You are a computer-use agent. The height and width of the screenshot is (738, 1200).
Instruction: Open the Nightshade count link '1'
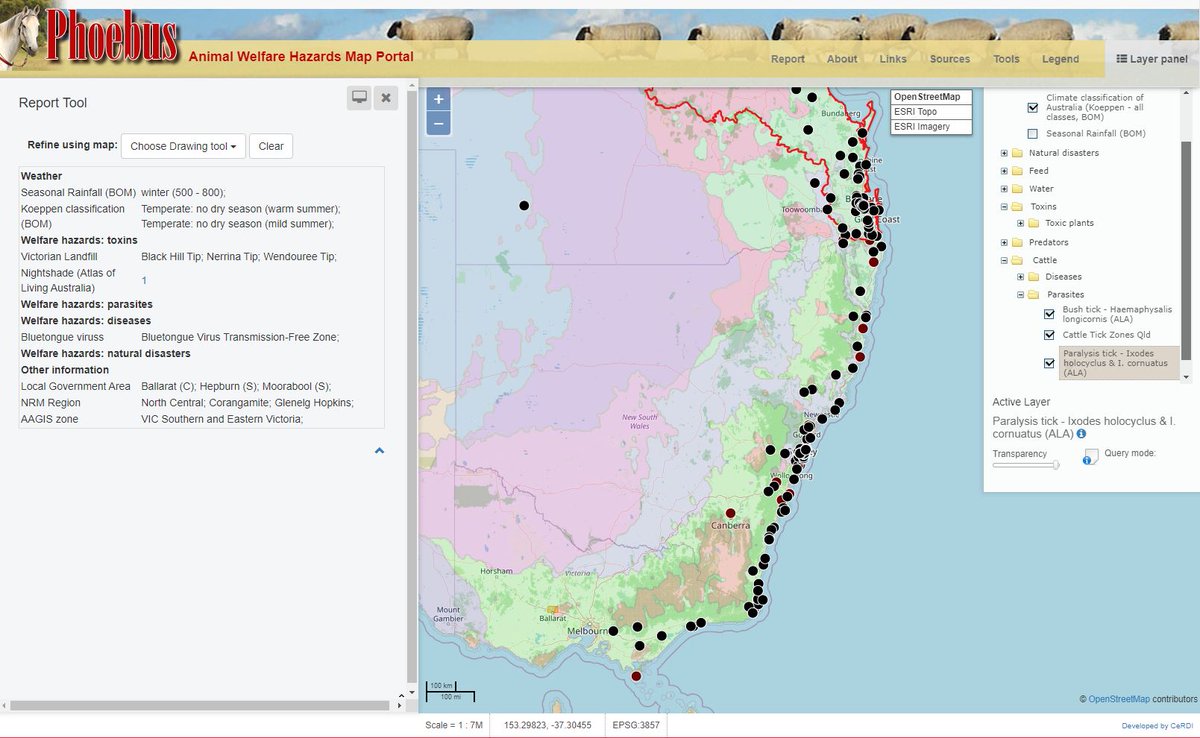pos(144,280)
